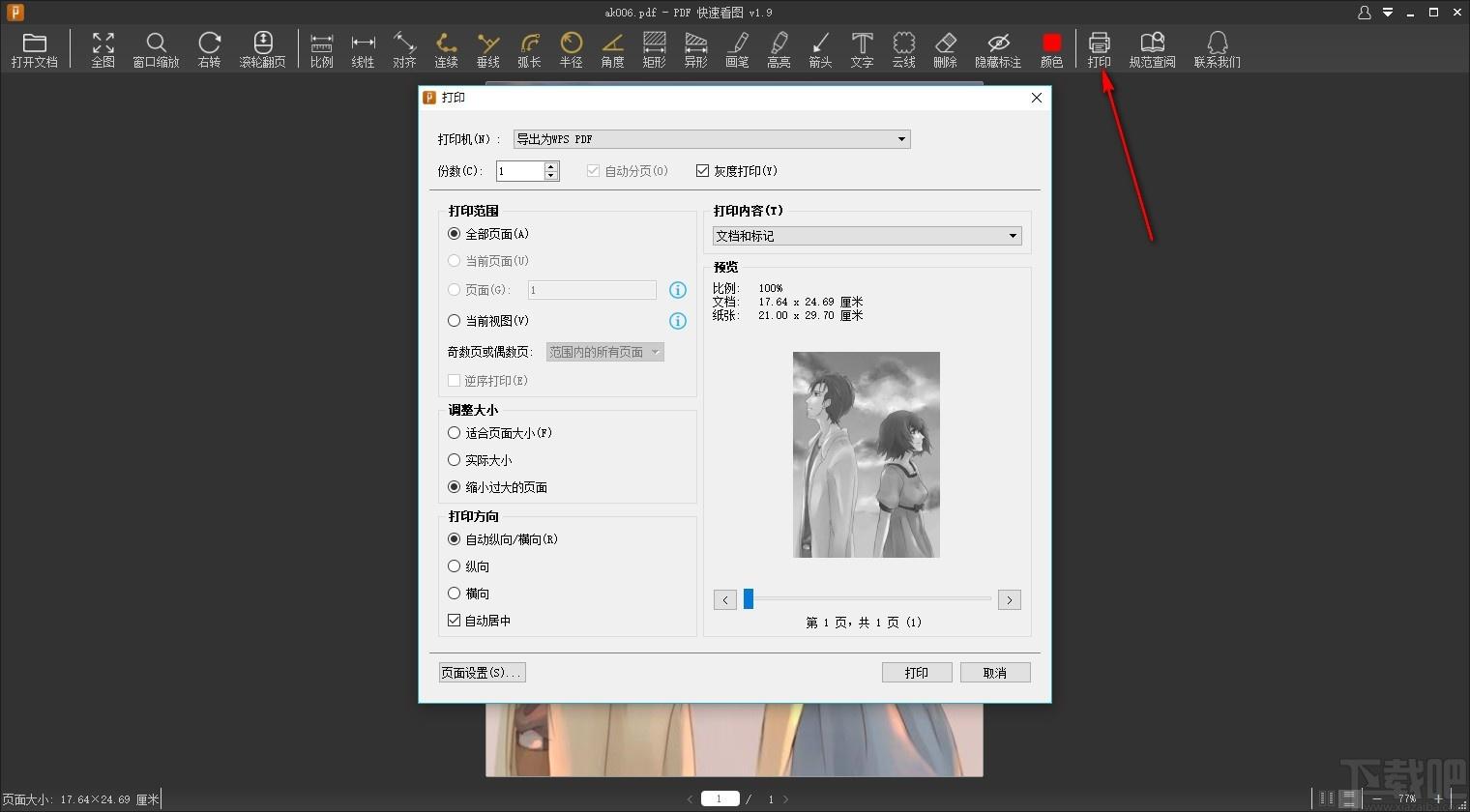Image resolution: width=1470 pixels, height=812 pixels.
Task: Activate the 窗口缩放 zoom window tool
Action: pyautogui.click(x=156, y=49)
